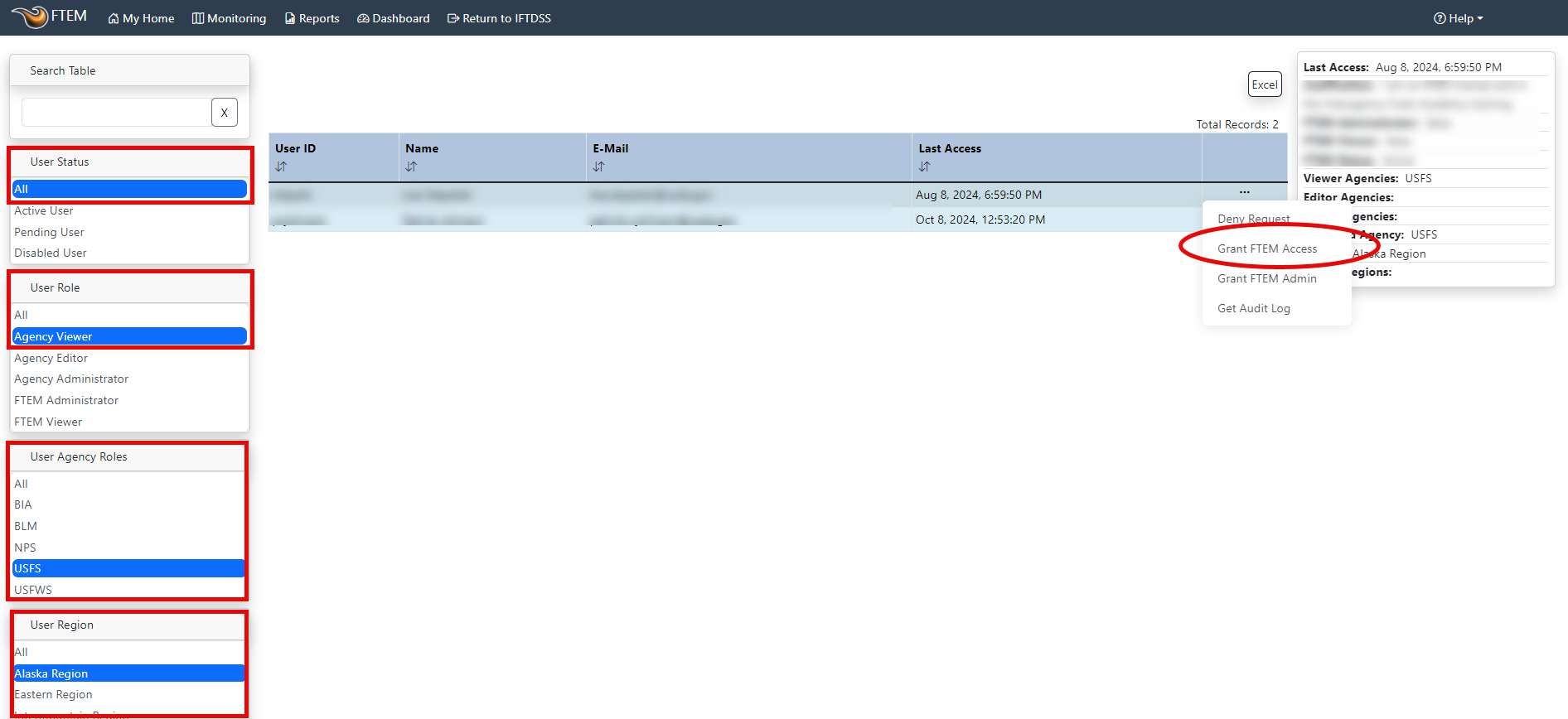1568x719 pixels.
Task: Click the User Status panel header
Action: 129,162
